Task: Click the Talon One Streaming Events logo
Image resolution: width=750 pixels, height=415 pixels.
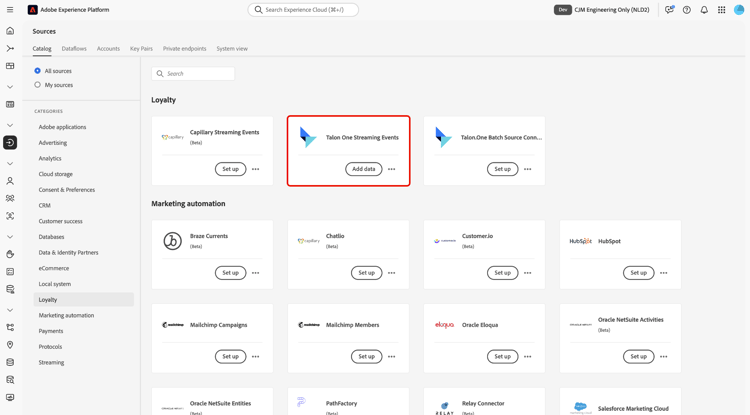Action: (x=308, y=137)
